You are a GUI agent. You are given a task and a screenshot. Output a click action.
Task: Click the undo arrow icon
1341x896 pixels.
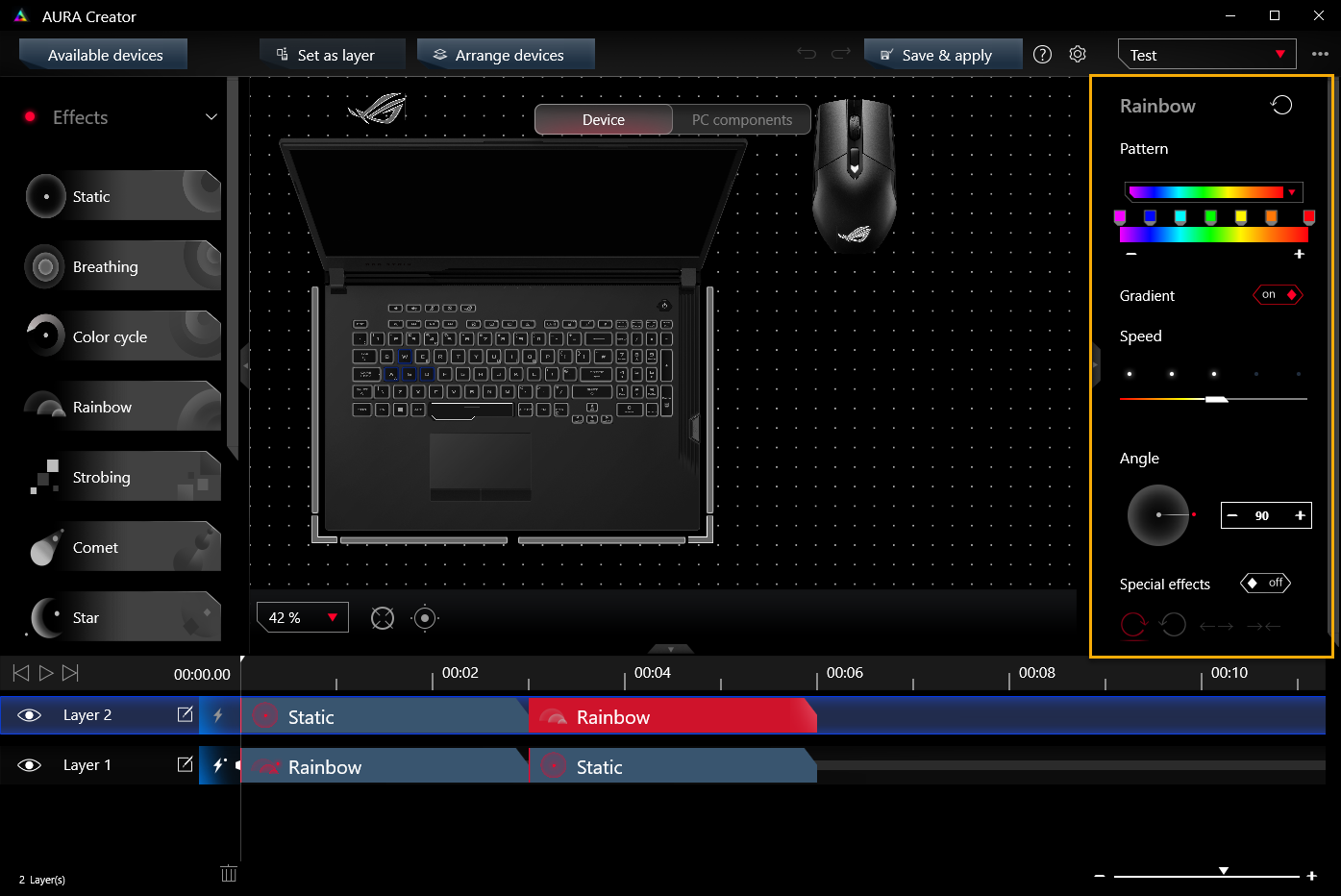point(807,54)
